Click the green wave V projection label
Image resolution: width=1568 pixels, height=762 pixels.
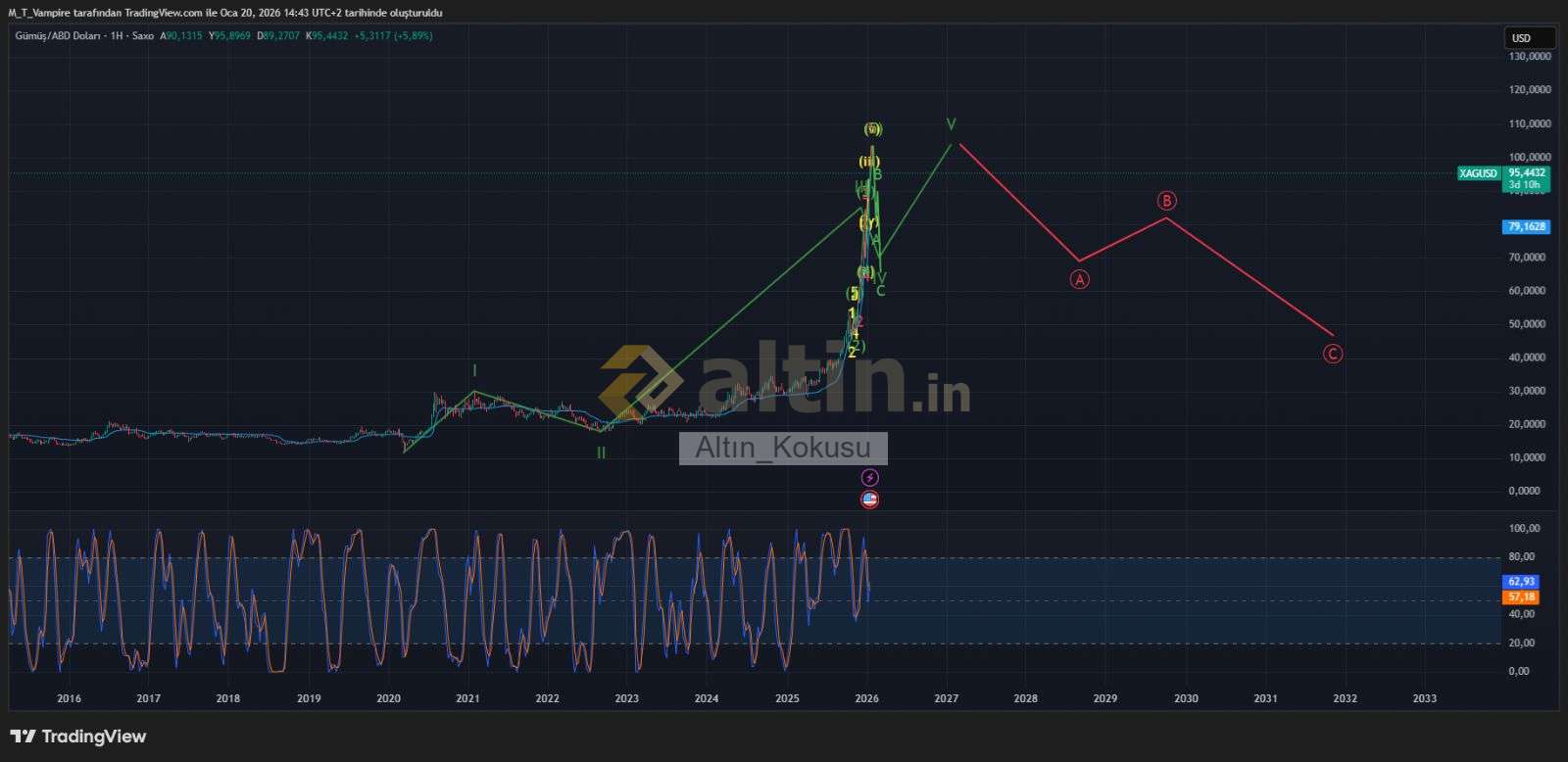(951, 124)
